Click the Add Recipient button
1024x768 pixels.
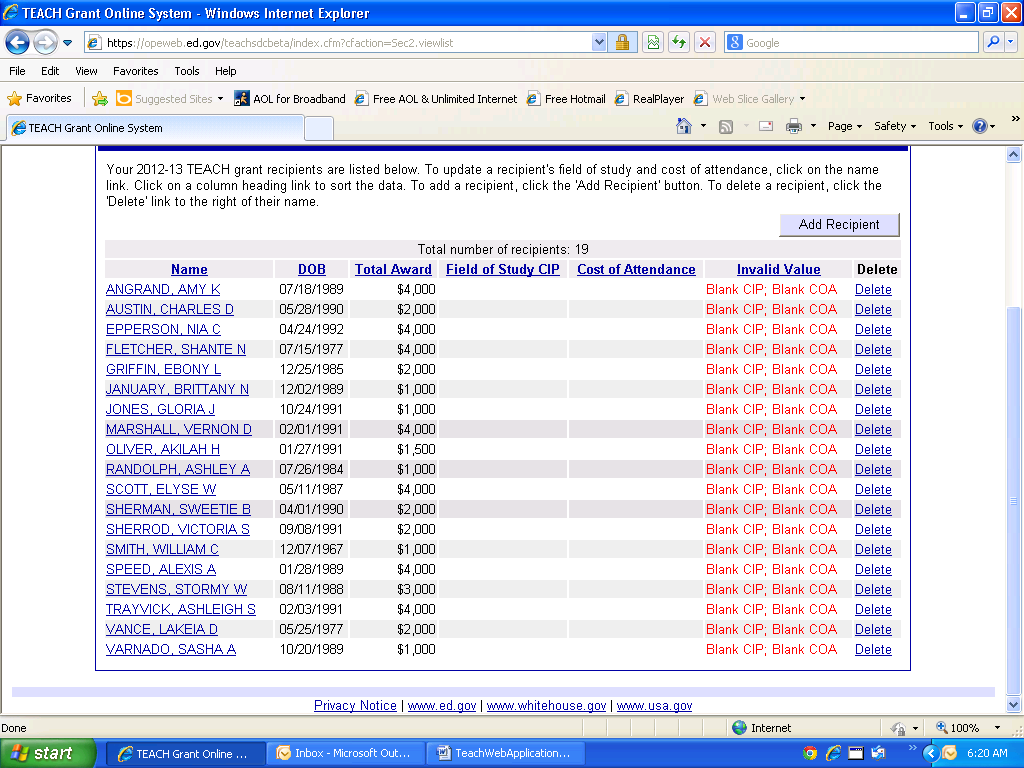click(839, 225)
